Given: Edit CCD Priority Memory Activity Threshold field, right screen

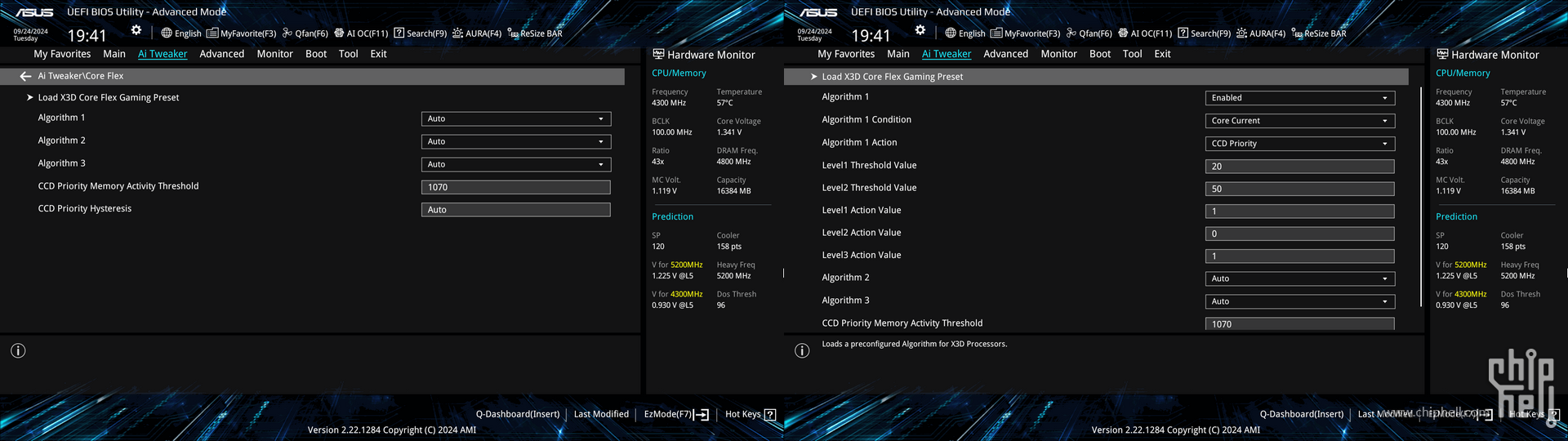Looking at the screenshot, I should (1300, 323).
